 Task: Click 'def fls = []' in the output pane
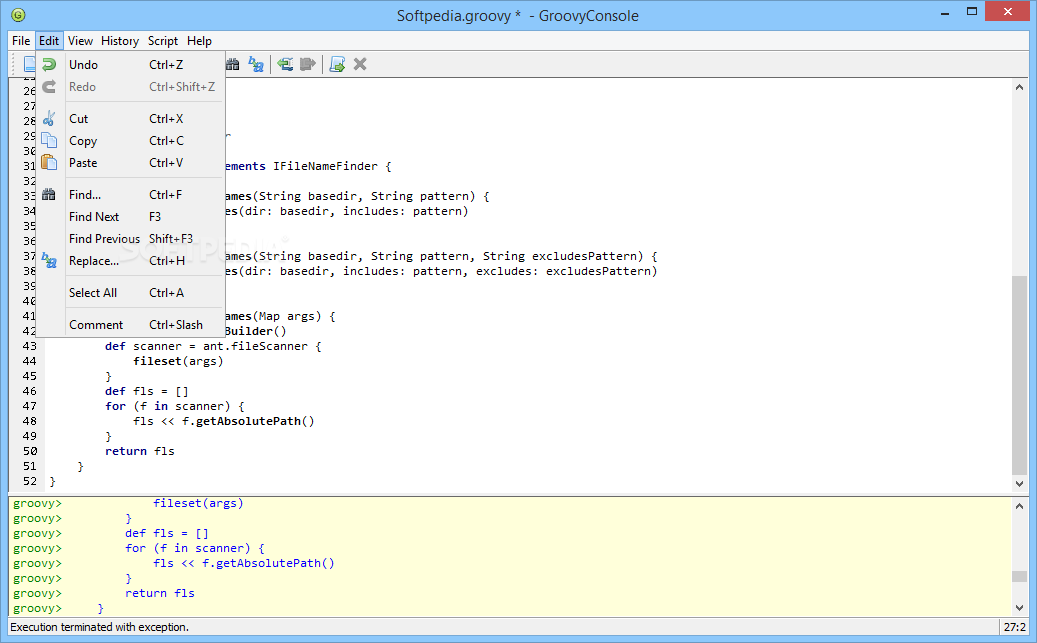point(167,533)
